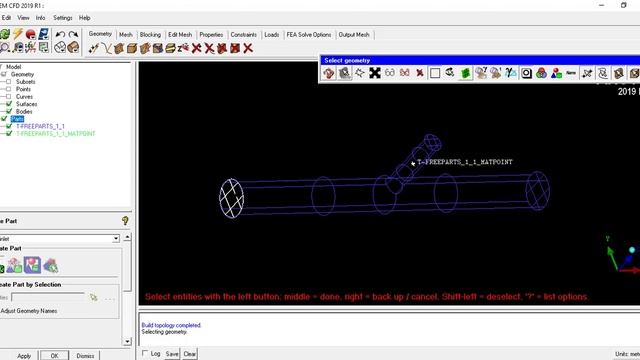Open the Blocking tab

point(150,35)
